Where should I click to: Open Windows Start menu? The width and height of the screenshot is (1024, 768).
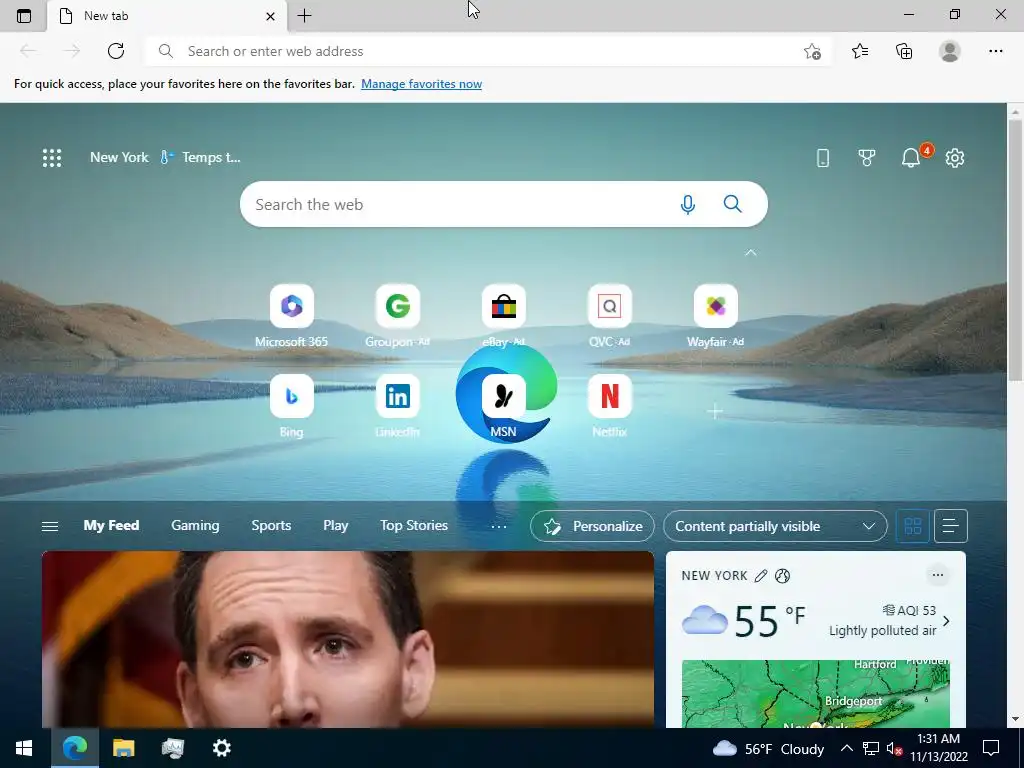[x=24, y=748]
